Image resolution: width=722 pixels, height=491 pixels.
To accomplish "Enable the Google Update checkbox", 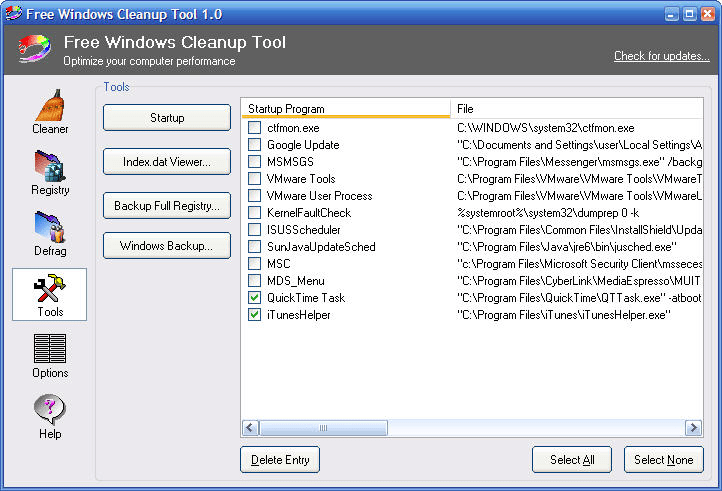I will point(254,145).
